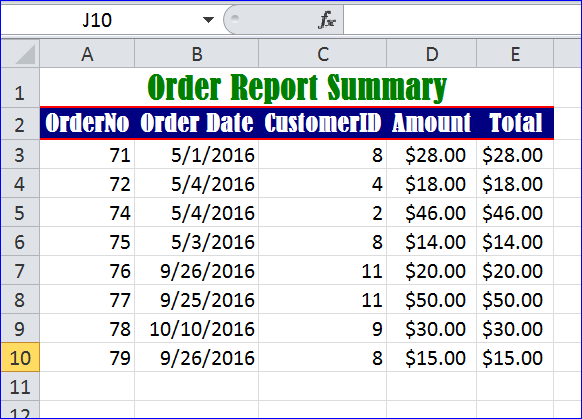Select the date cell 10/10/2016

pos(196,328)
